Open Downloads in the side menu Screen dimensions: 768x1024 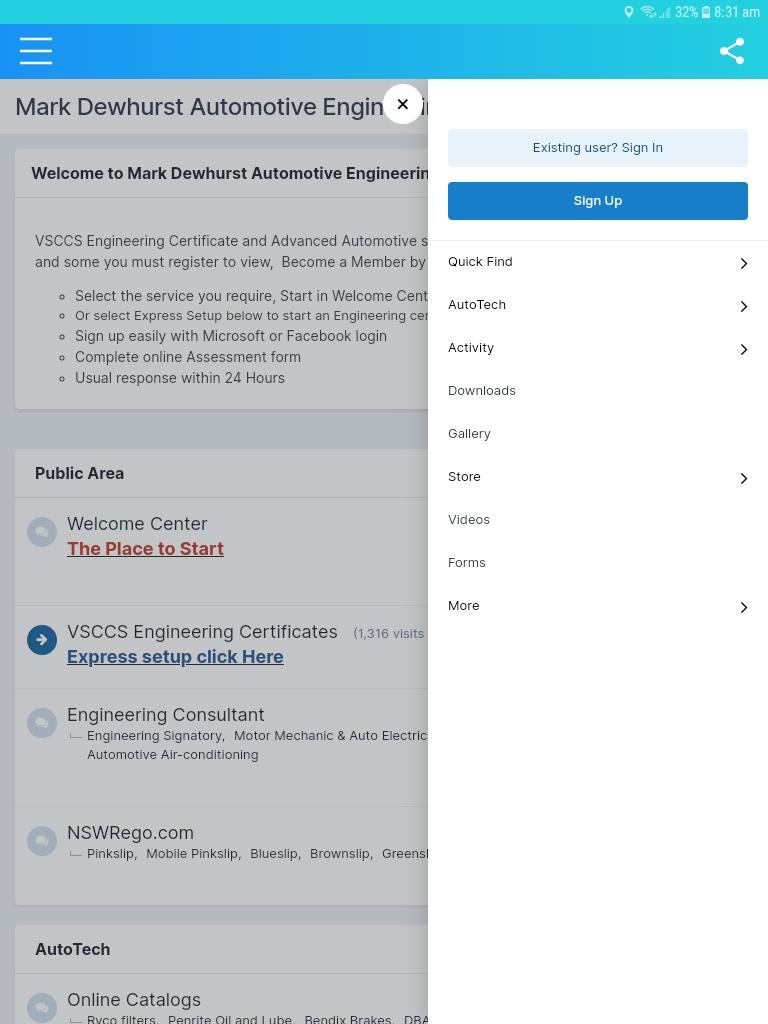482,391
